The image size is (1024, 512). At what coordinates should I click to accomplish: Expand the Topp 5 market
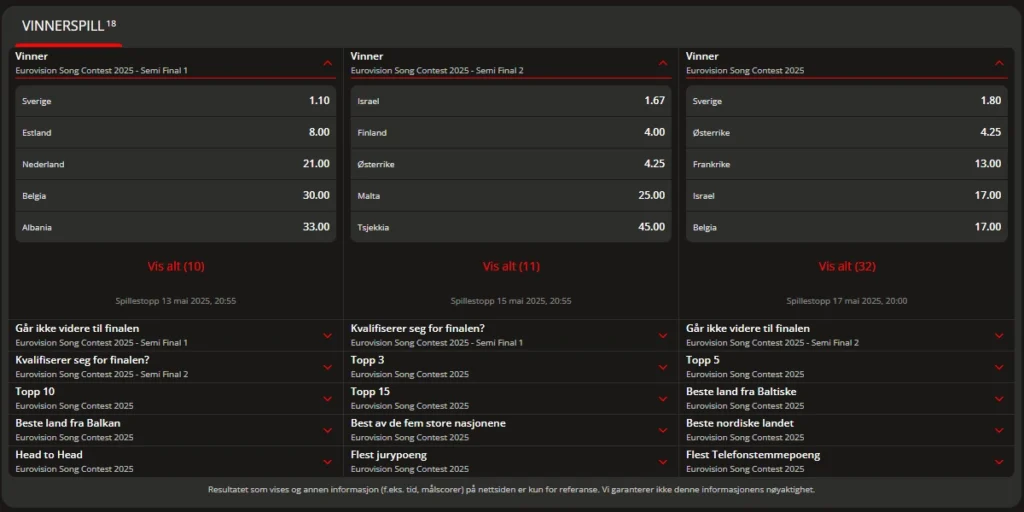click(x=846, y=367)
